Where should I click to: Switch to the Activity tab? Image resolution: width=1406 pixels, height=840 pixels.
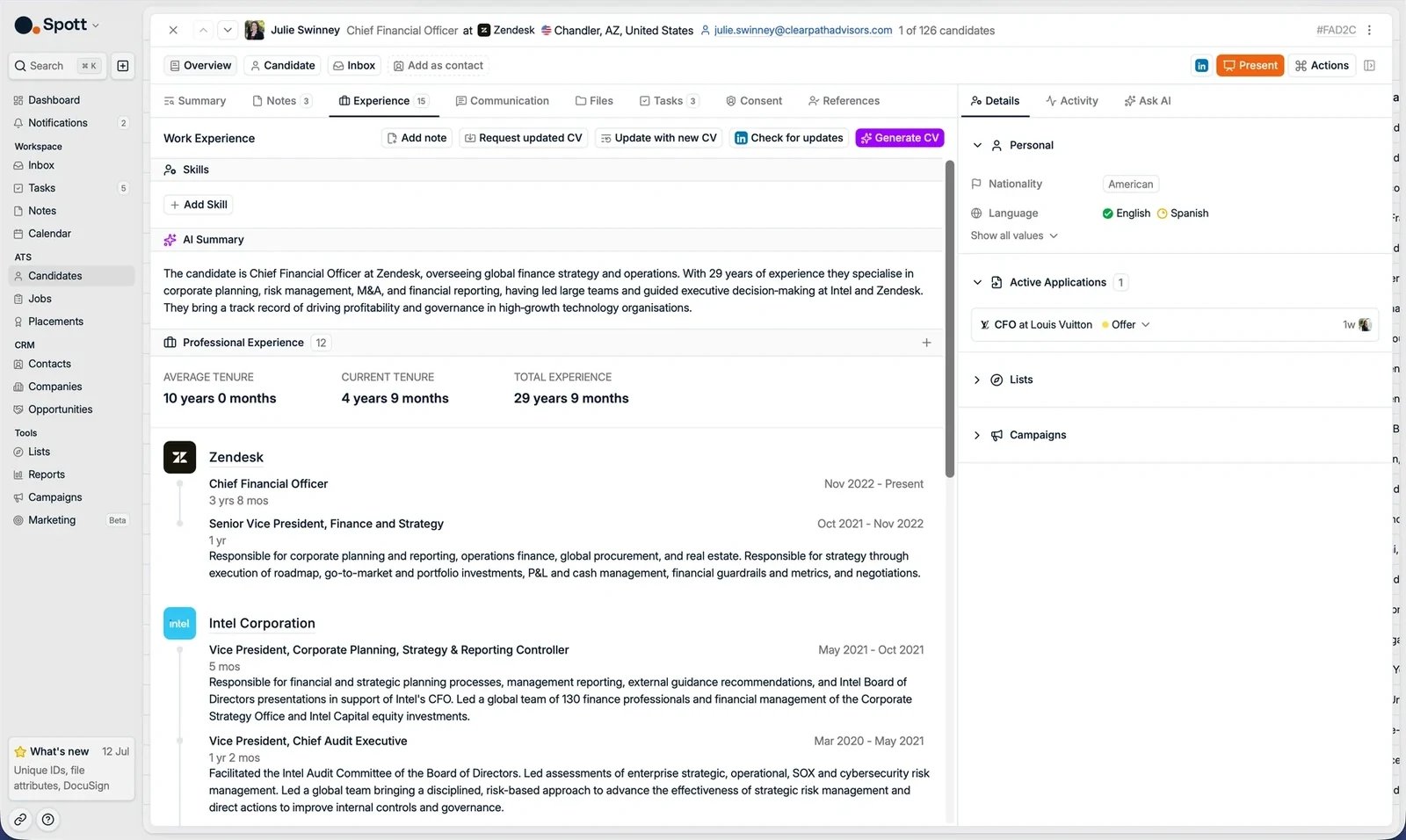[1072, 101]
